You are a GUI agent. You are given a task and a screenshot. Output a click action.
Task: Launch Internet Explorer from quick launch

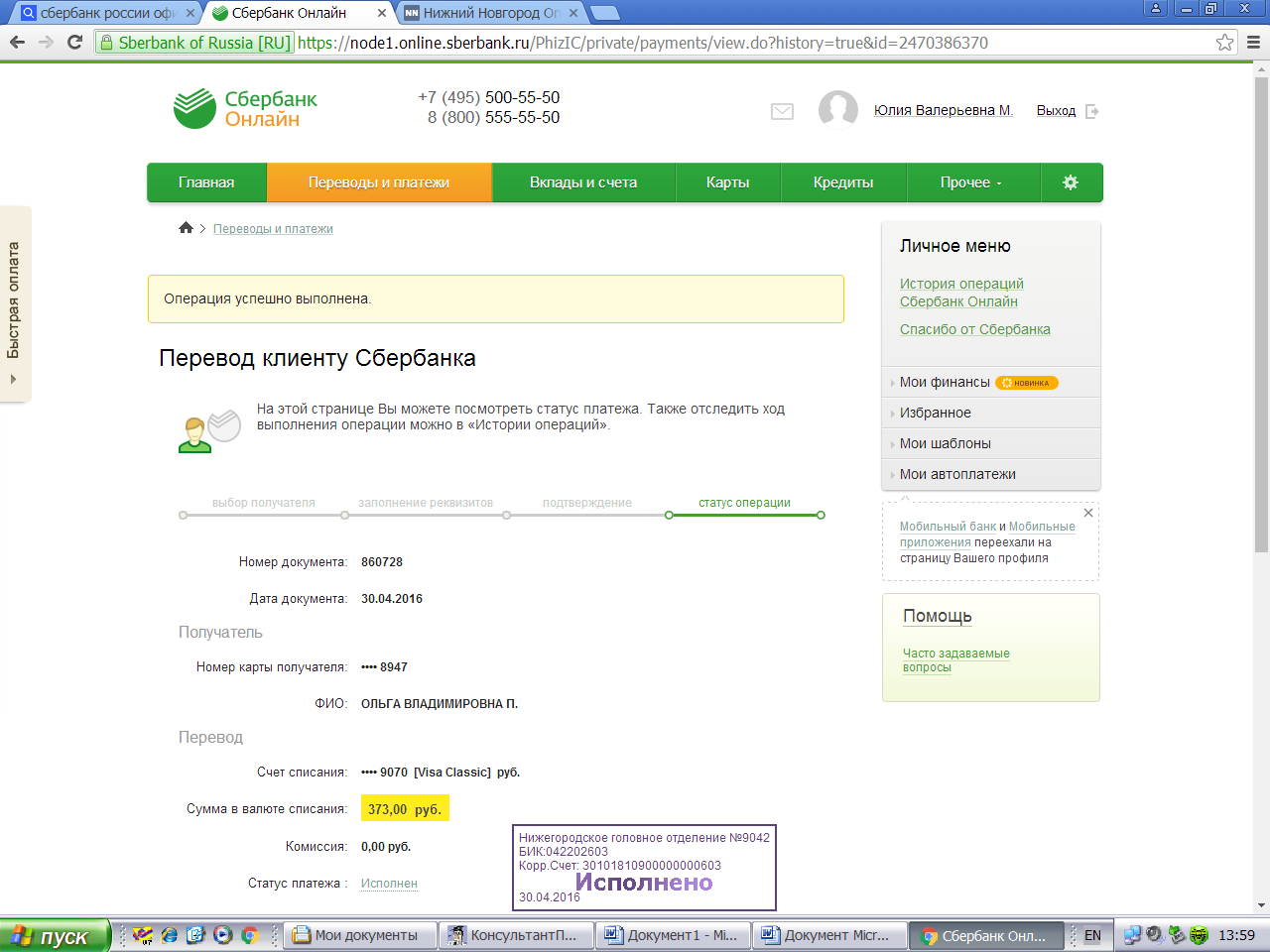170,935
